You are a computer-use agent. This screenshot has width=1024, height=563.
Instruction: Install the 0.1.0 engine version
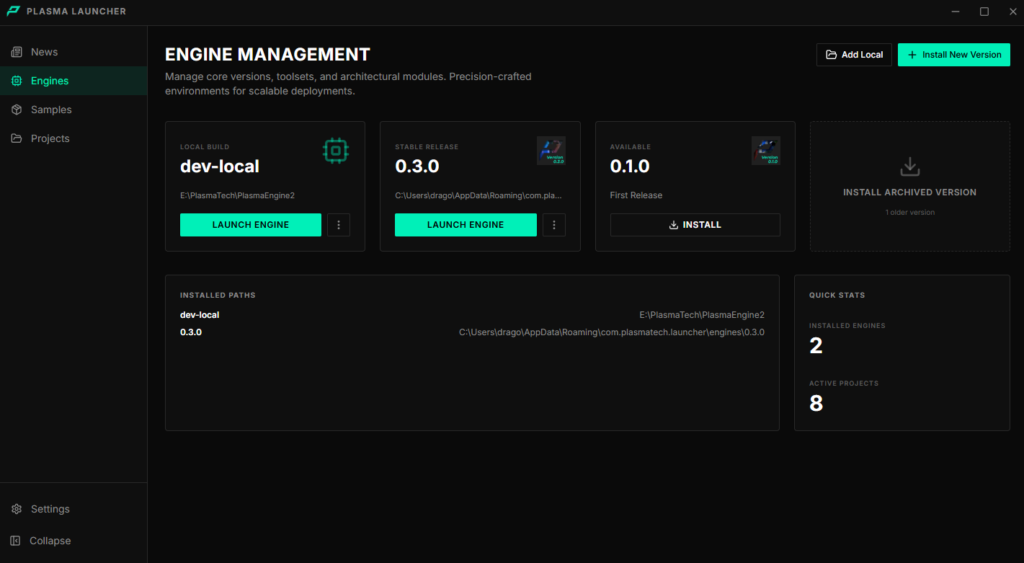click(x=695, y=225)
